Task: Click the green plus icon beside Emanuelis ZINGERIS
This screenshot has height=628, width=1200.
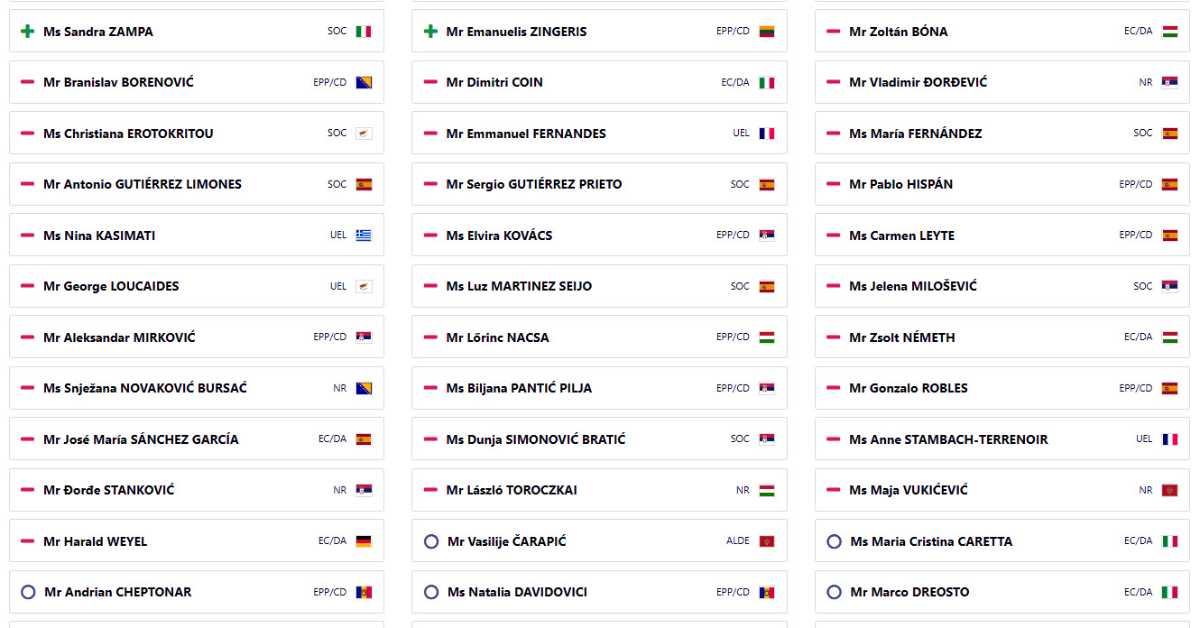Action: tap(431, 32)
